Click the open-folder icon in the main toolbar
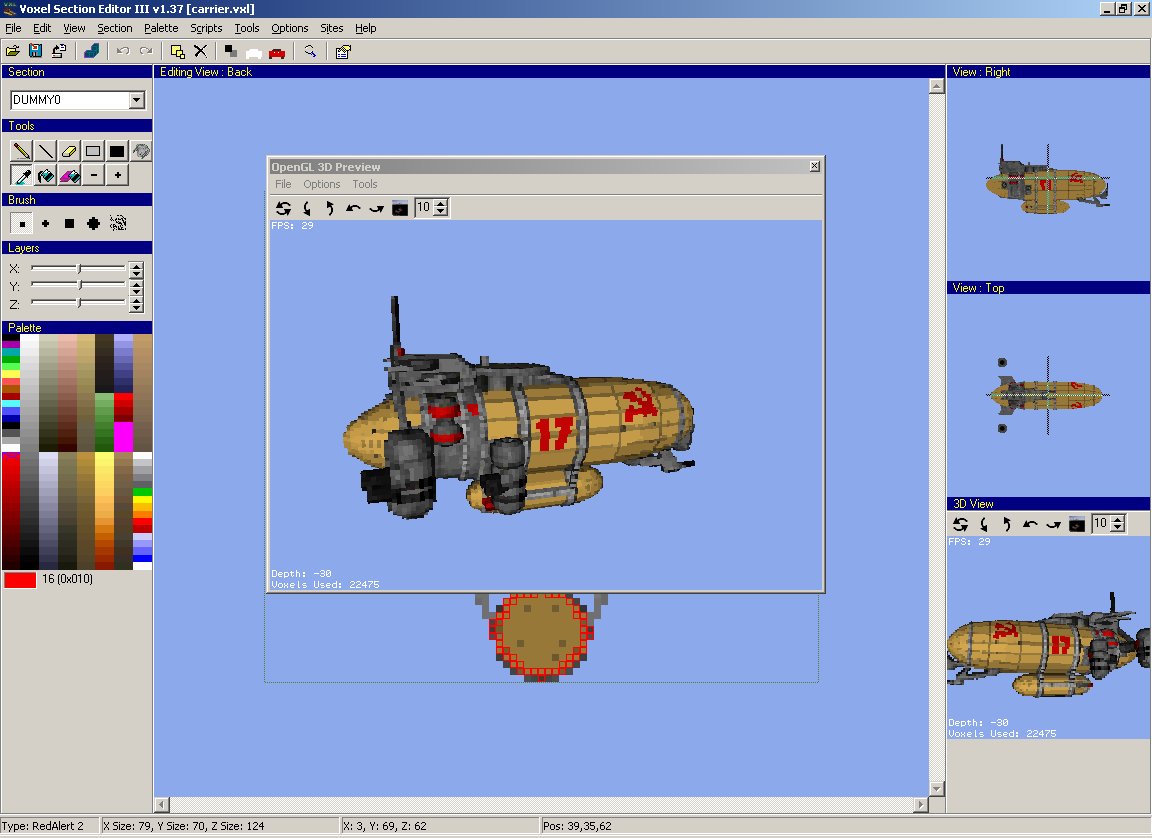Screen dimensions: 1152x838 12,51
